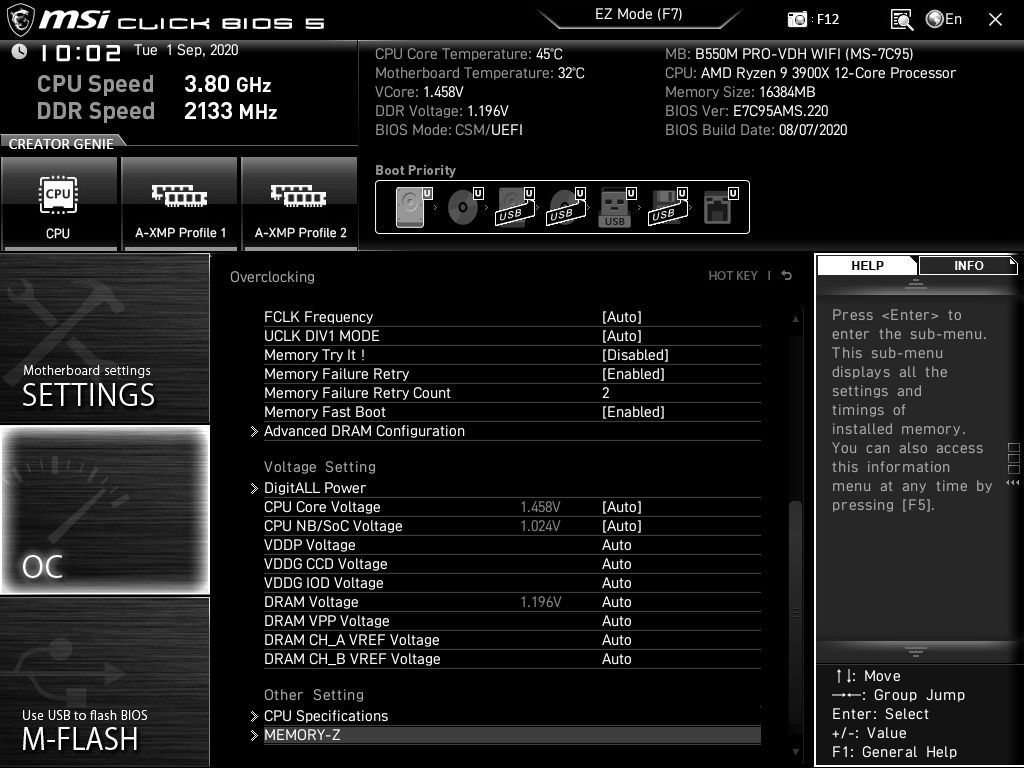Select the USB hard disk boot device icon
Screen dimensions: 1024x768
516,207
